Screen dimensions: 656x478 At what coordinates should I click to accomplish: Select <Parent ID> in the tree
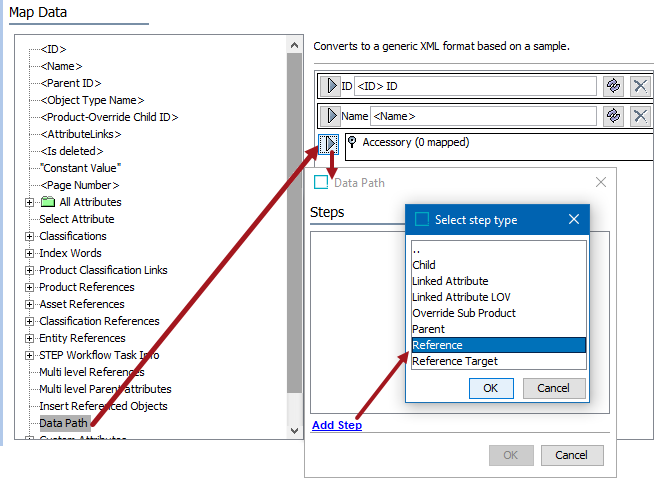(71, 83)
